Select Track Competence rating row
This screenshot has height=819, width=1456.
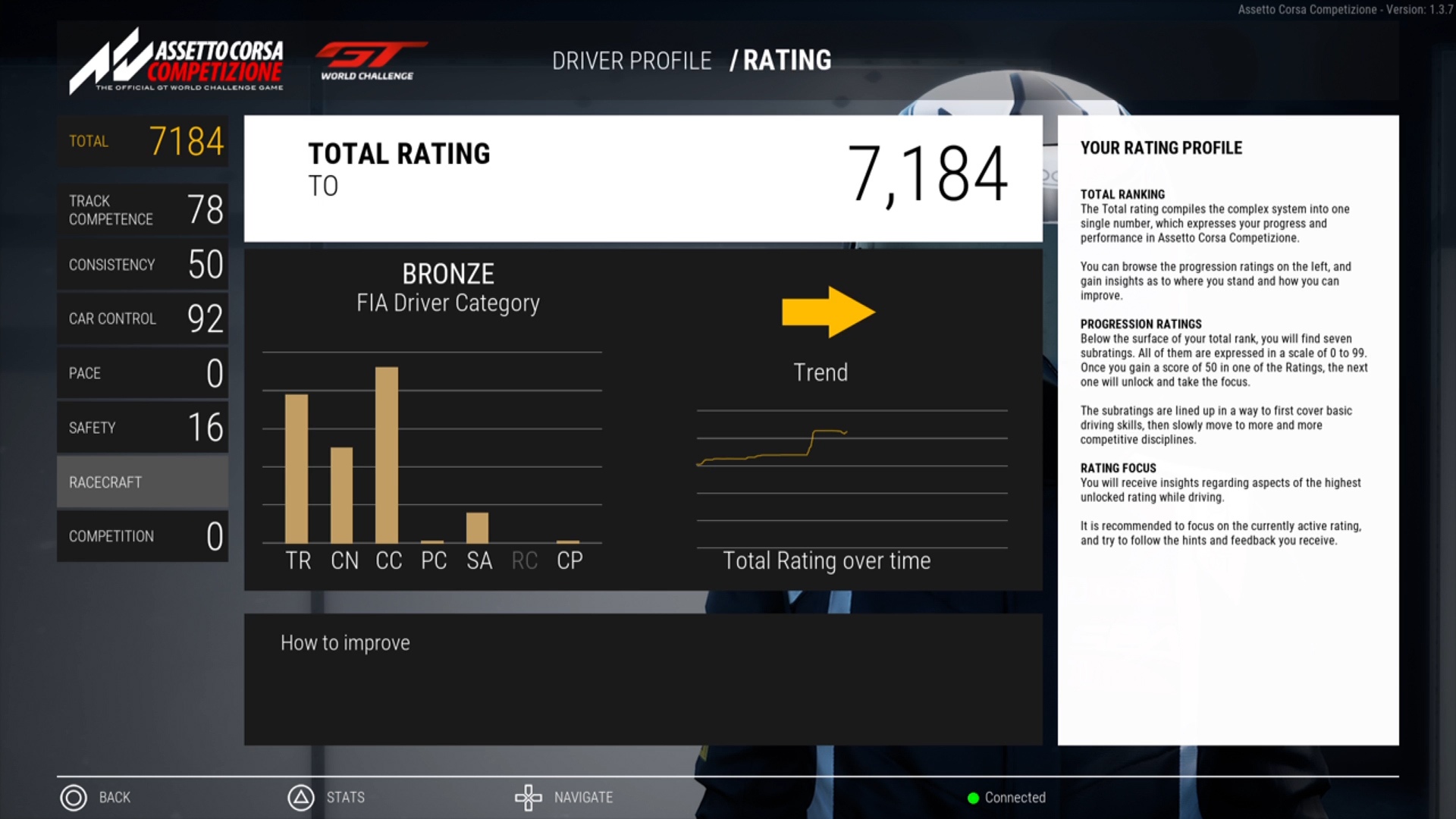coord(142,211)
